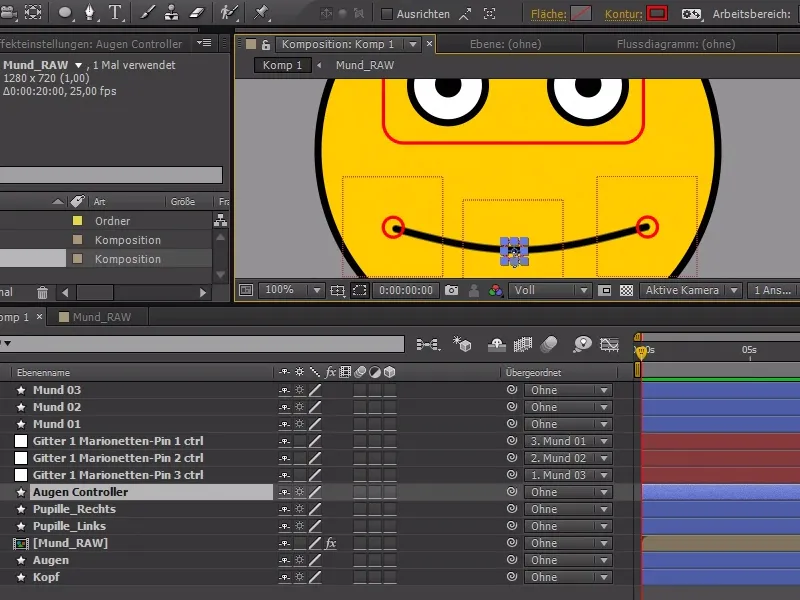Toggle shy switch for Mund 03 layer
Image resolution: width=800 pixels, height=600 pixels.
click(x=284, y=390)
